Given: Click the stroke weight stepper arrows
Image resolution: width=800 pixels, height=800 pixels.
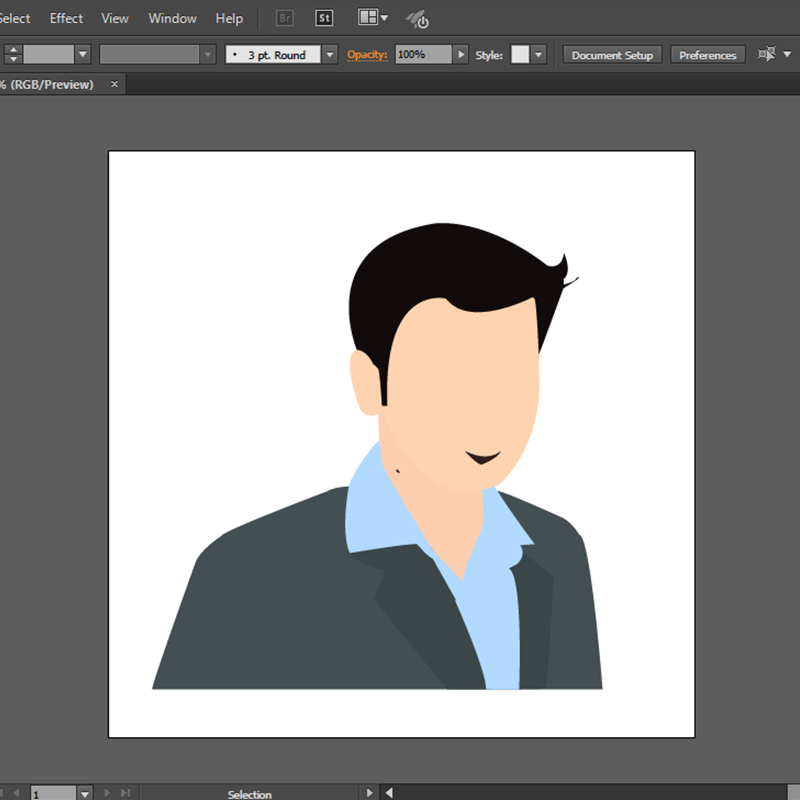Looking at the screenshot, I should coord(13,55).
